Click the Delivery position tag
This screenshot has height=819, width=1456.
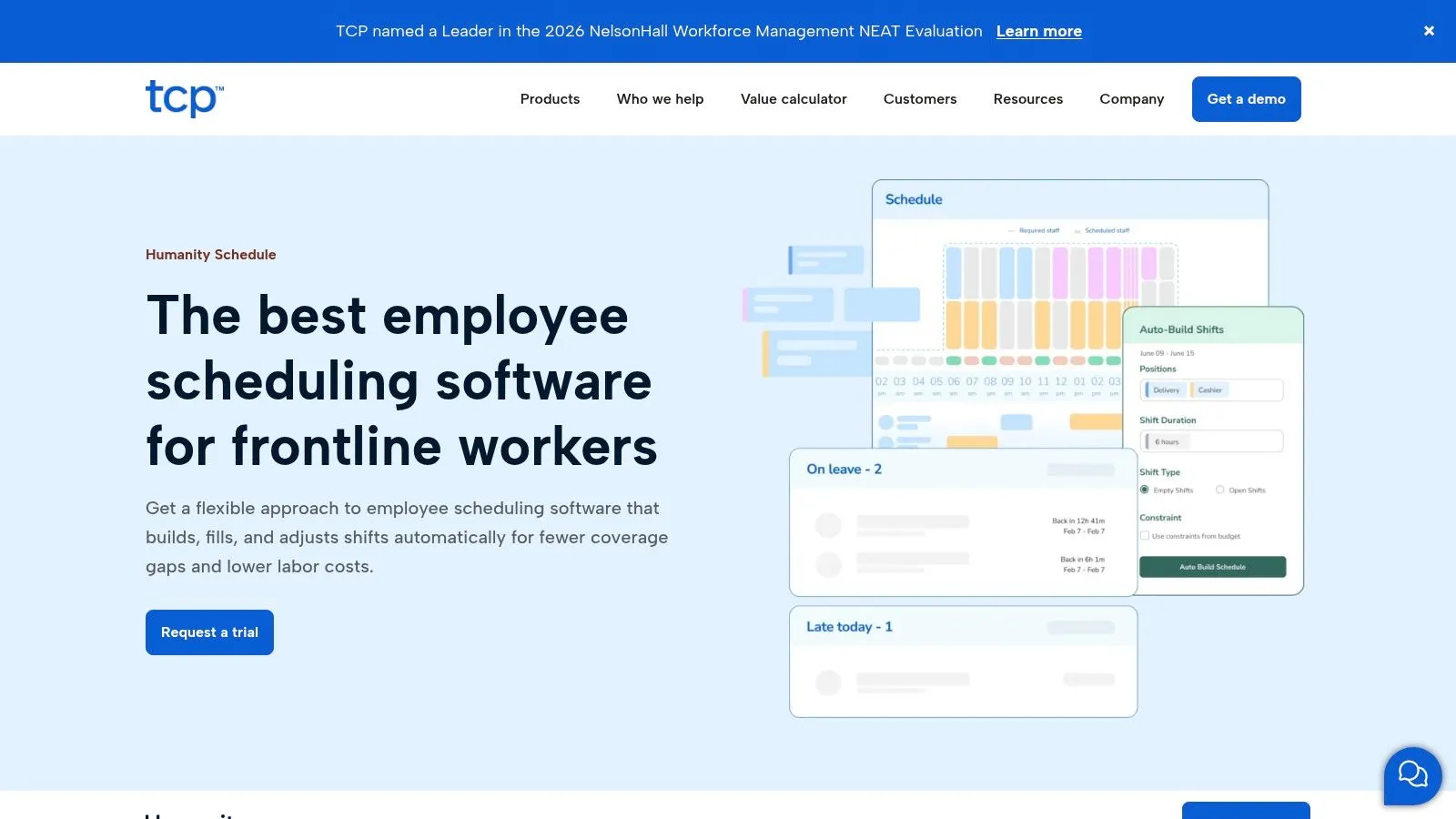[1164, 390]
